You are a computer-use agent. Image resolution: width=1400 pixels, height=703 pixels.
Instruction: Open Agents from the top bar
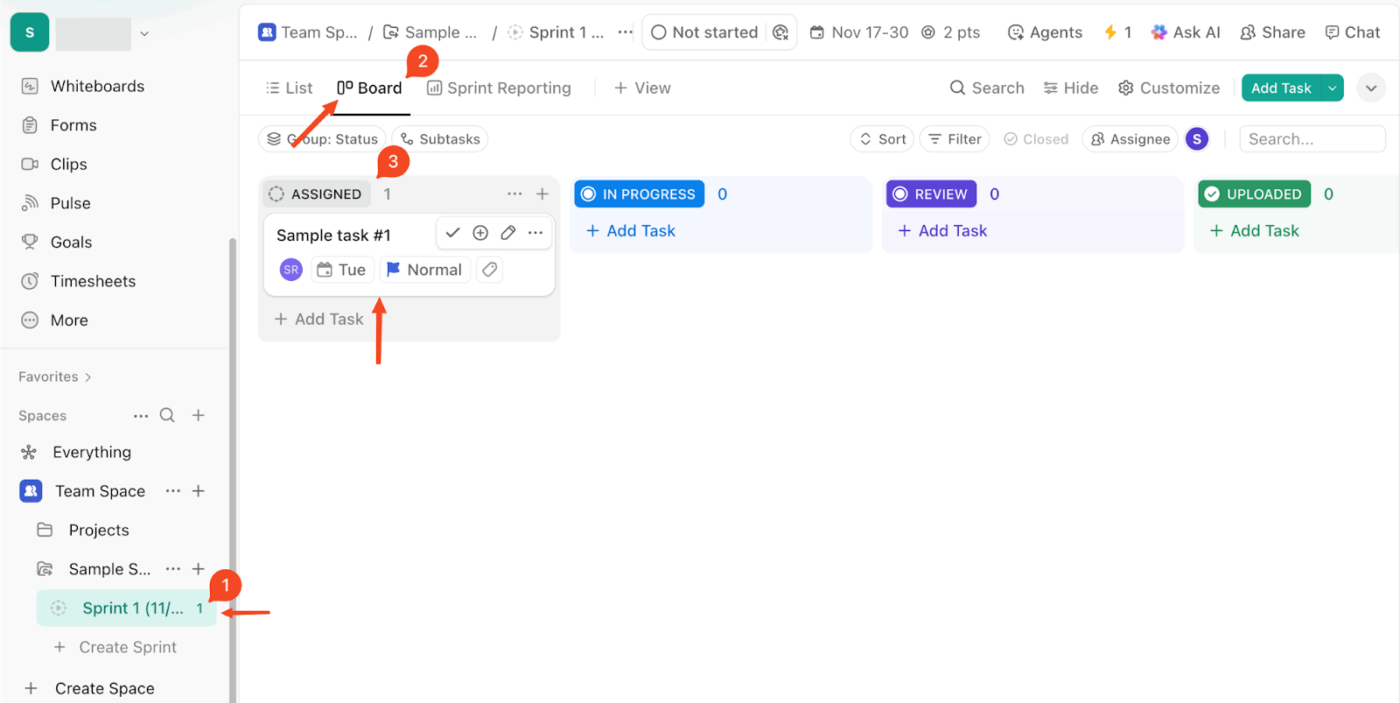1044,32
